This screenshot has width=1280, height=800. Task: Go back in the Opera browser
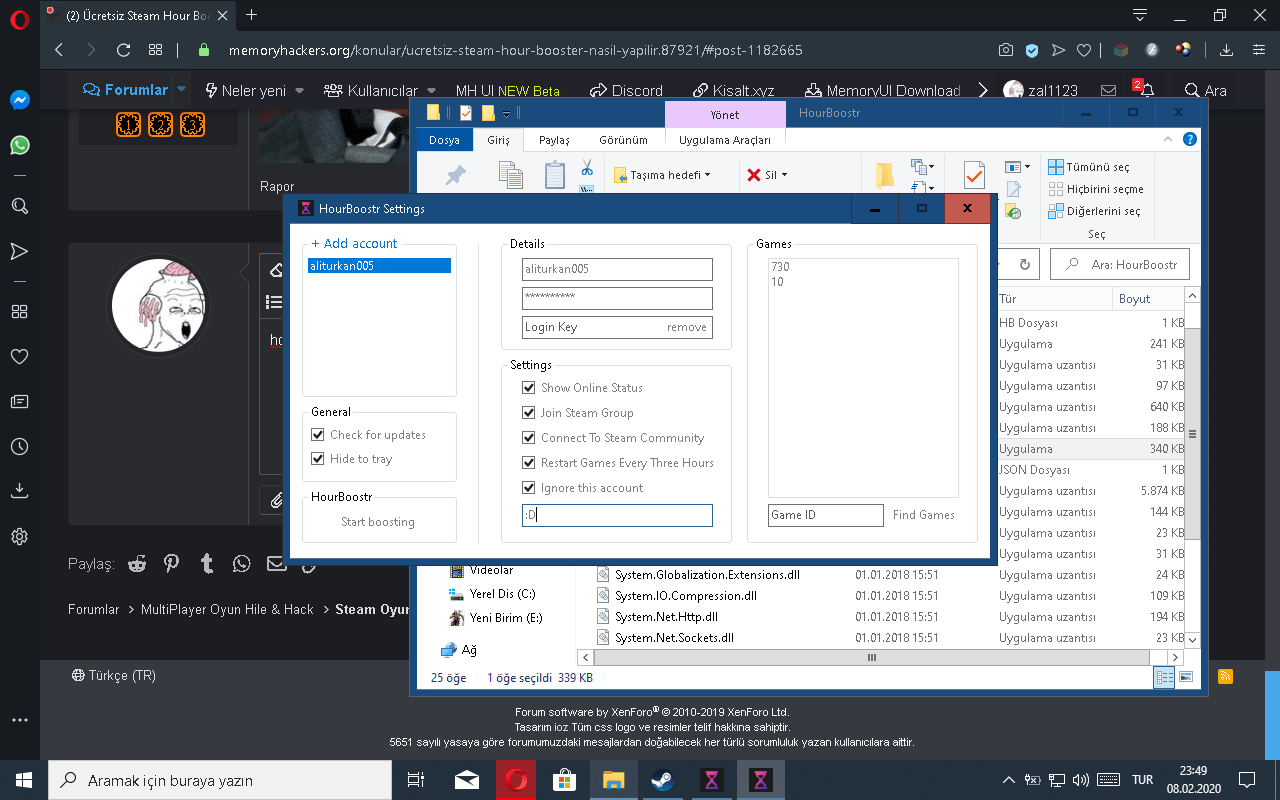pos(59,50)
